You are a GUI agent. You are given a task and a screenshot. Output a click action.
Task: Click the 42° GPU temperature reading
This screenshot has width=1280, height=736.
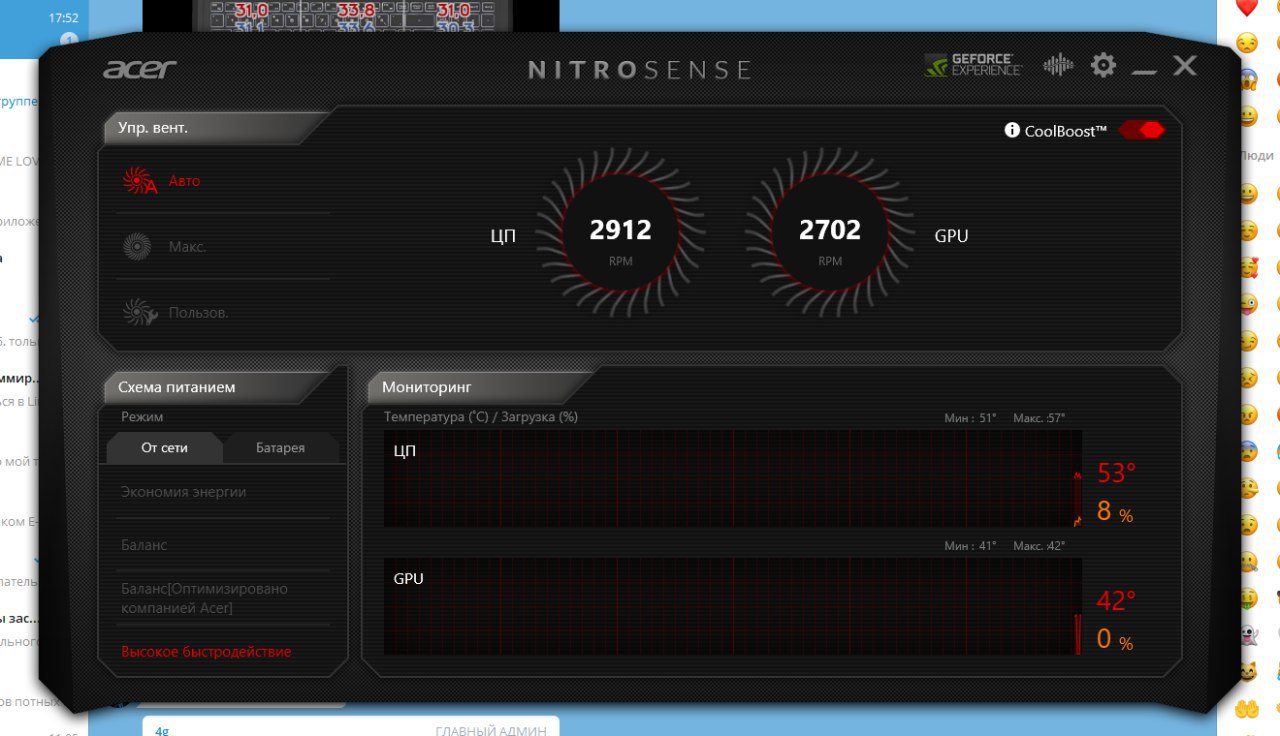click(1116, 601)
